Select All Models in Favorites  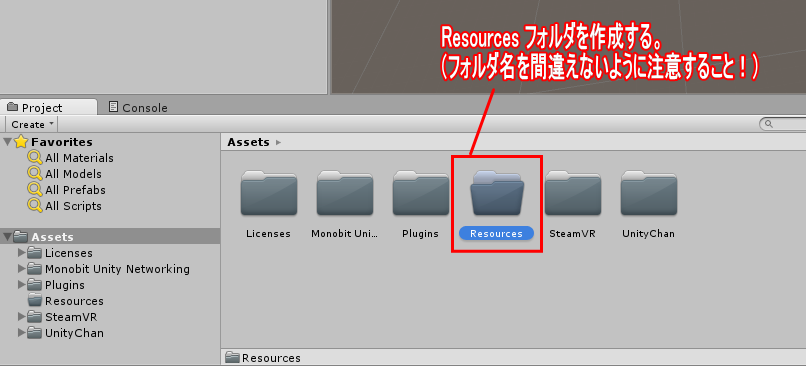pos(73,174)
